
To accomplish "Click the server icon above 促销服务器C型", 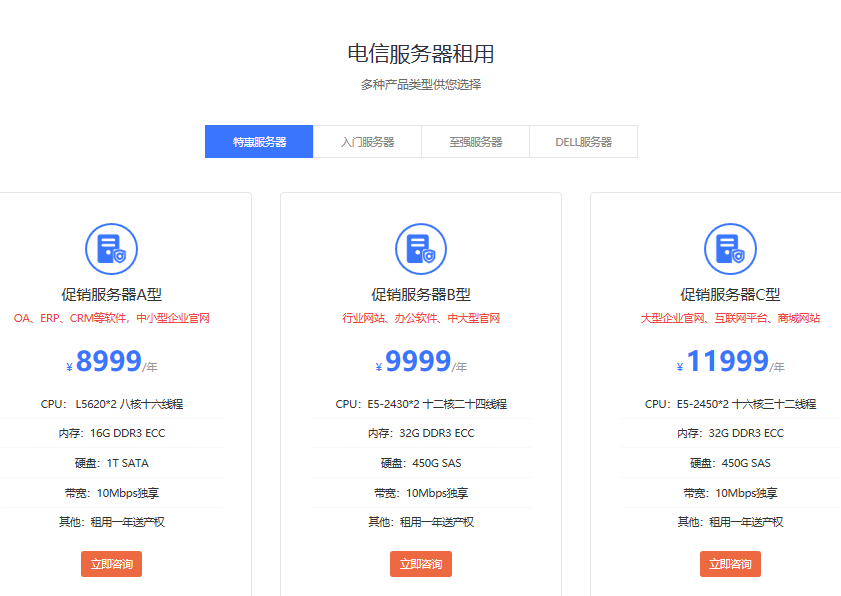I will (730, 249).
